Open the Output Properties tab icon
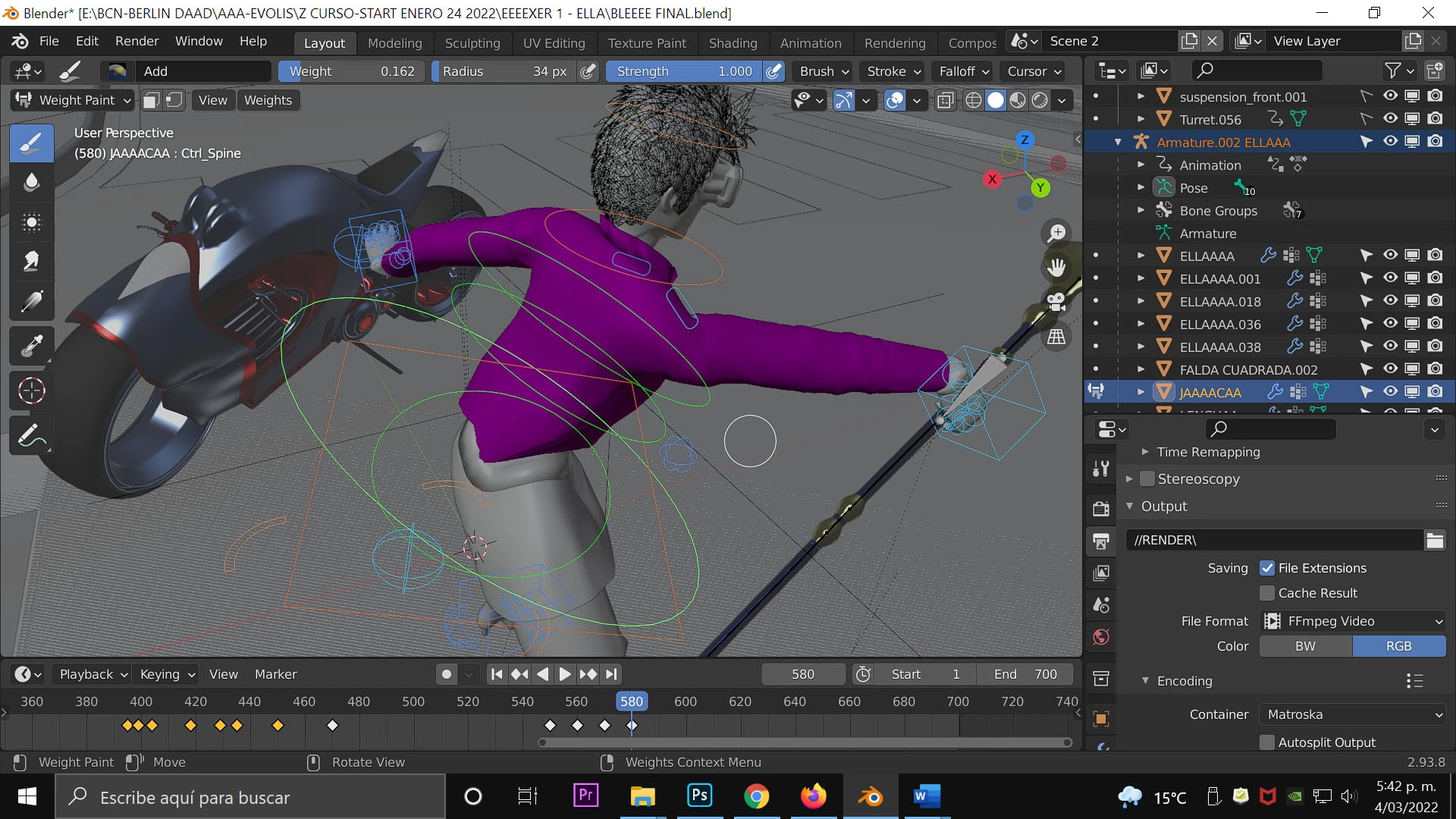Screen dimensions: 1456x819 (x=1101, y=541)
